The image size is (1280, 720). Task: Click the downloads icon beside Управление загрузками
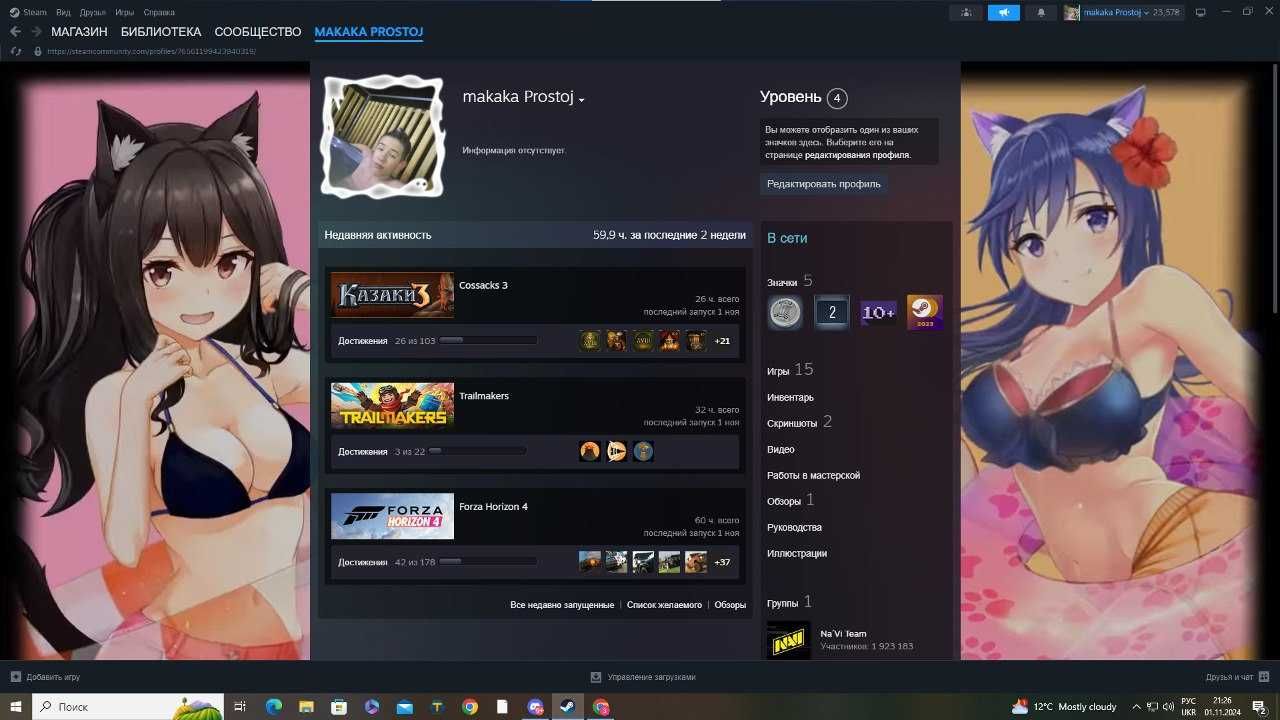(x=596, y=677)
